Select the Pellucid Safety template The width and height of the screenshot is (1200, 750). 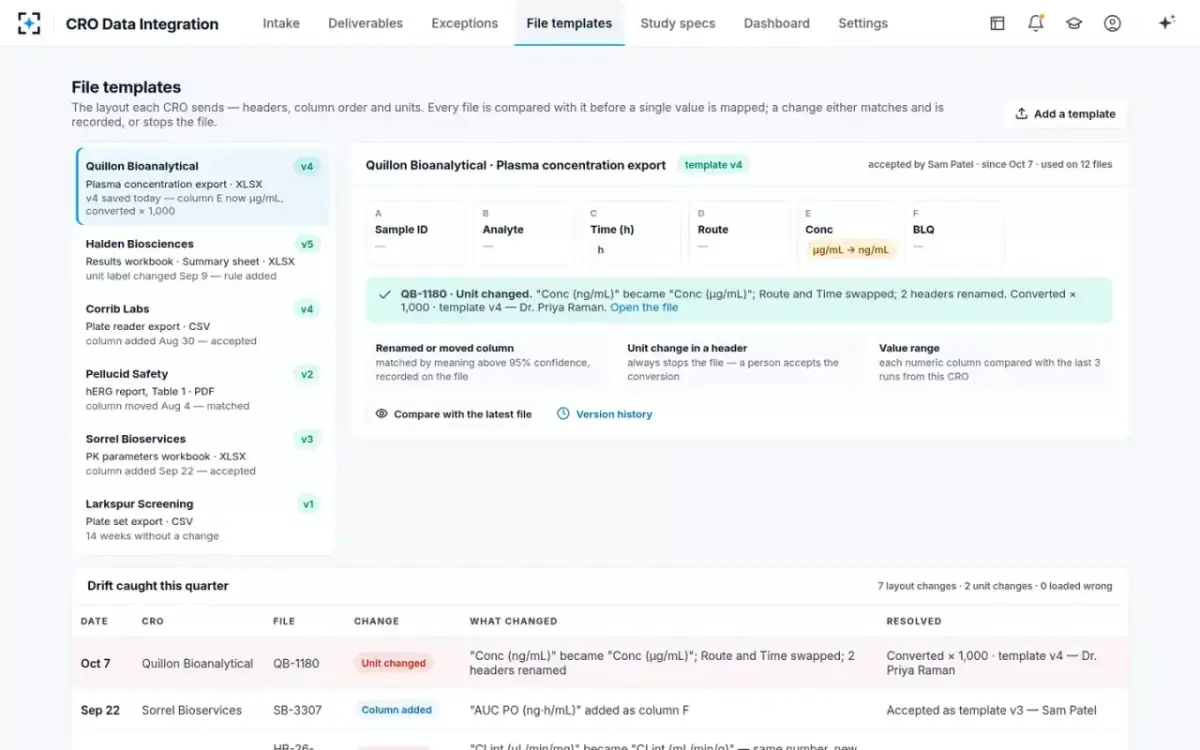point(203,389)
